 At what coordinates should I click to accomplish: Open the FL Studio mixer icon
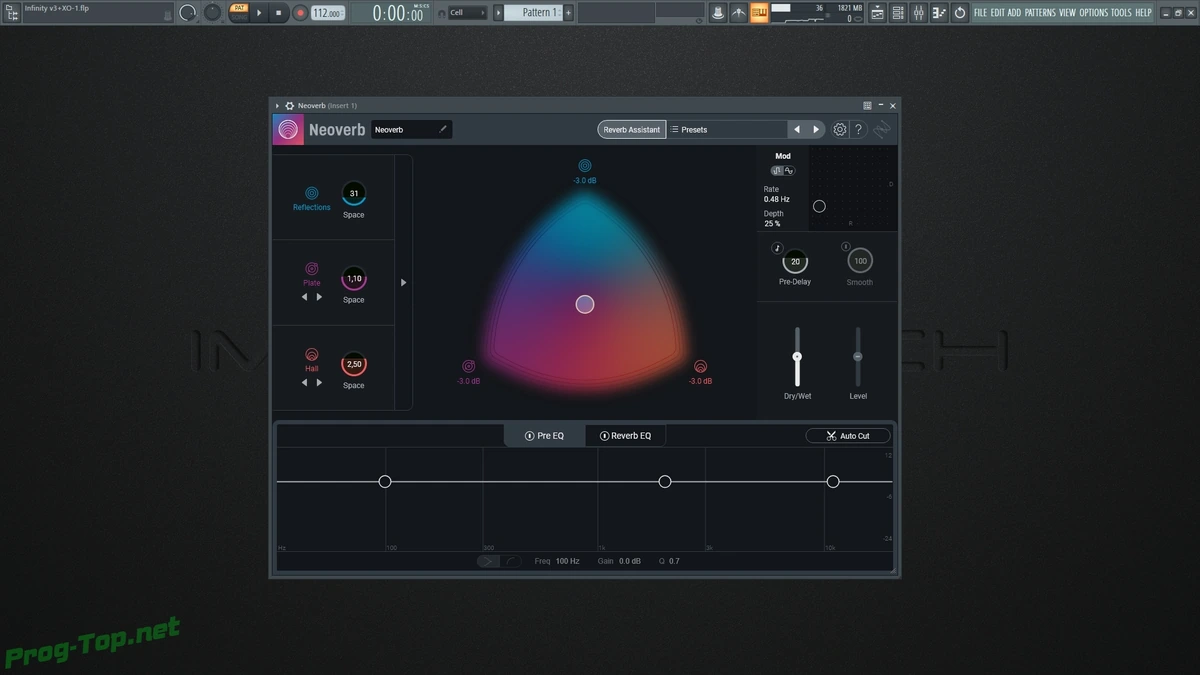click(919, 13)
